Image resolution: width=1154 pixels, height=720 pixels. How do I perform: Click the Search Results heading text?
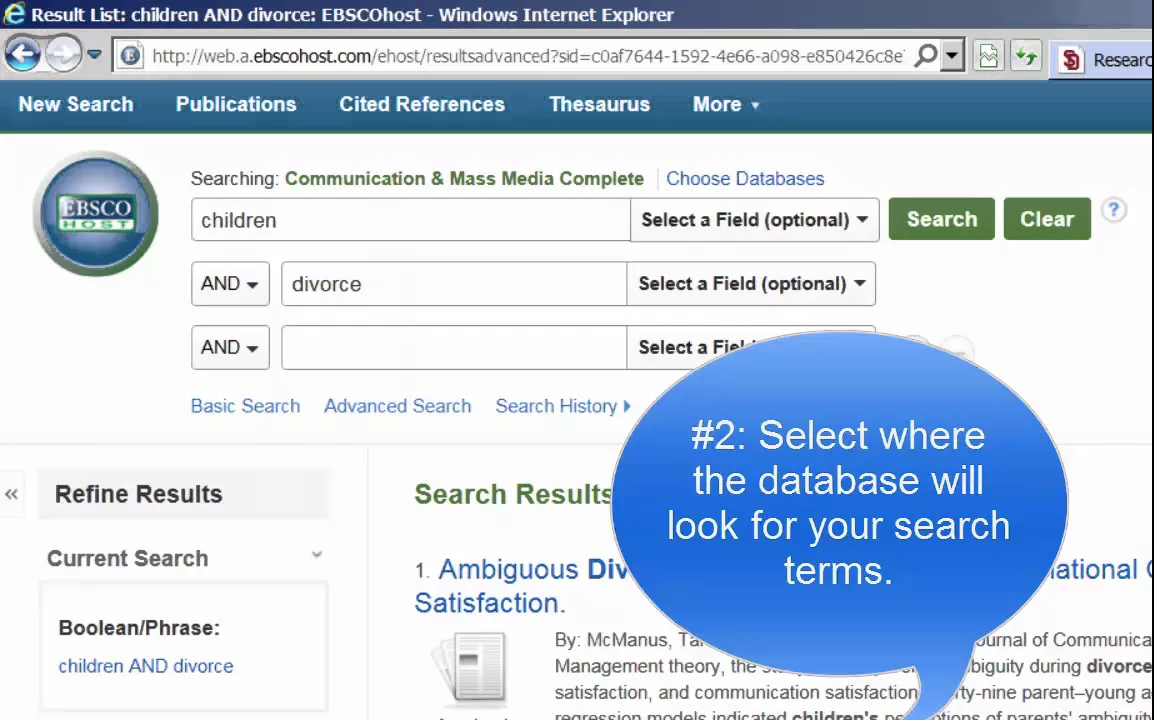click(x=514, y=494)
